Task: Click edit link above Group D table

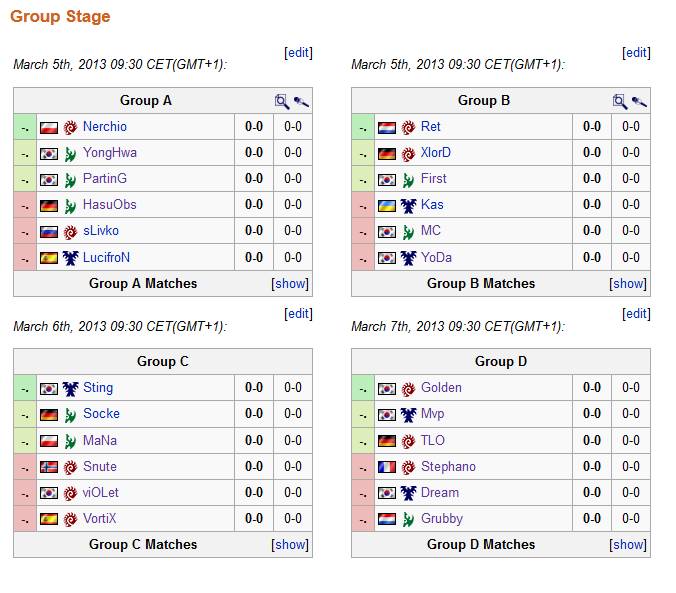Action: [636, 314]
